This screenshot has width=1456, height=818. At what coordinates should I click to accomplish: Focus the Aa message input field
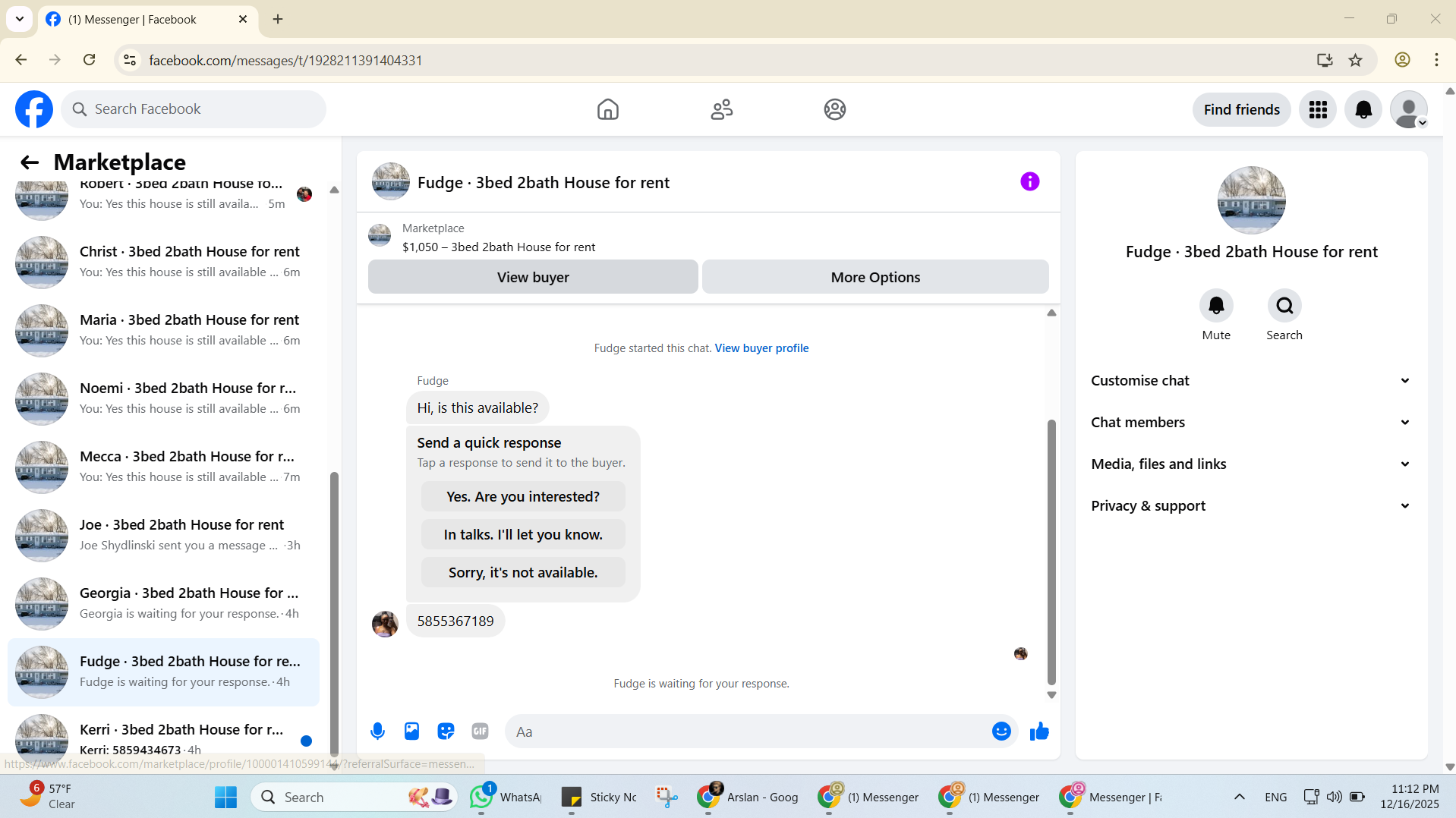tap(748, 731)
